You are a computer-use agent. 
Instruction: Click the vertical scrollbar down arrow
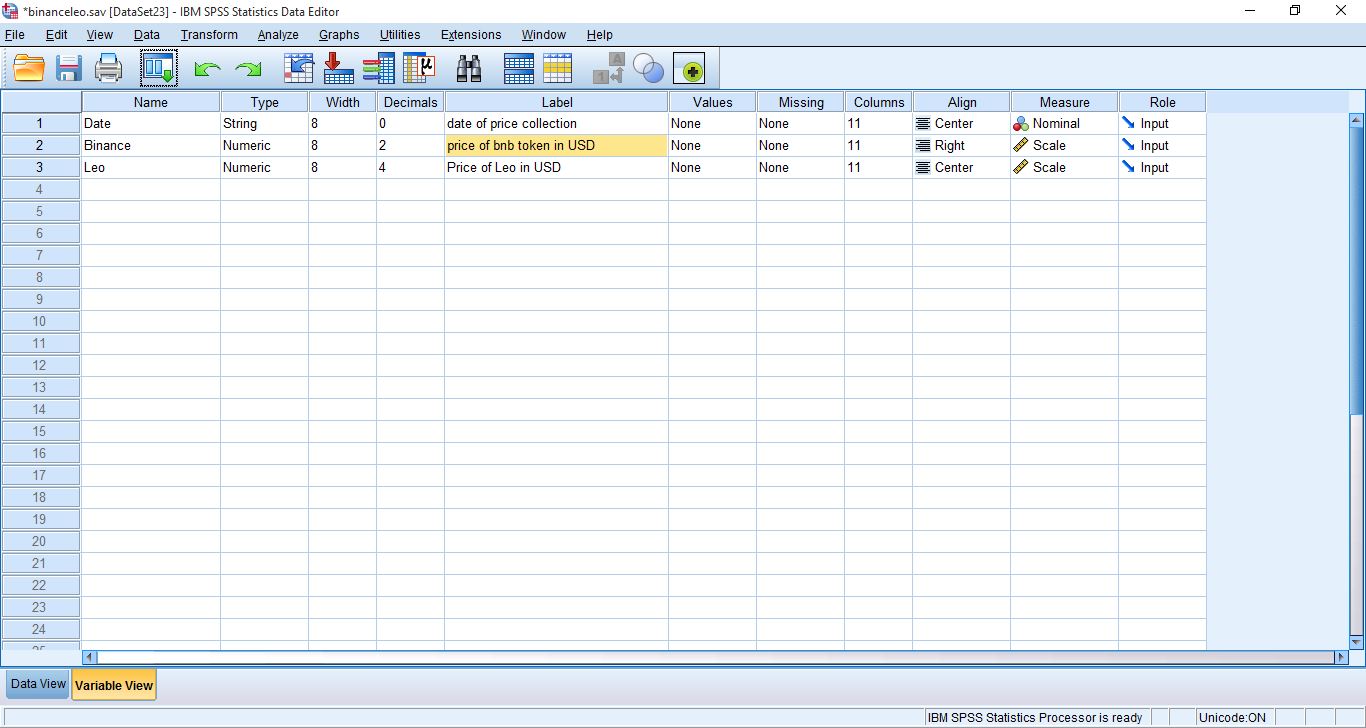coord(1357,642)
